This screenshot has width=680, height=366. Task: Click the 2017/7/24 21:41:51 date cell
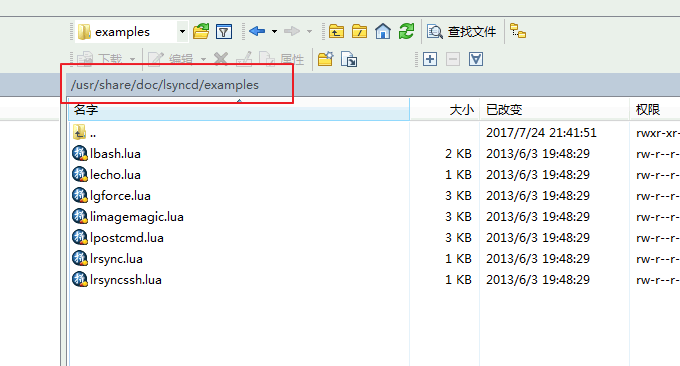point(541,133)
